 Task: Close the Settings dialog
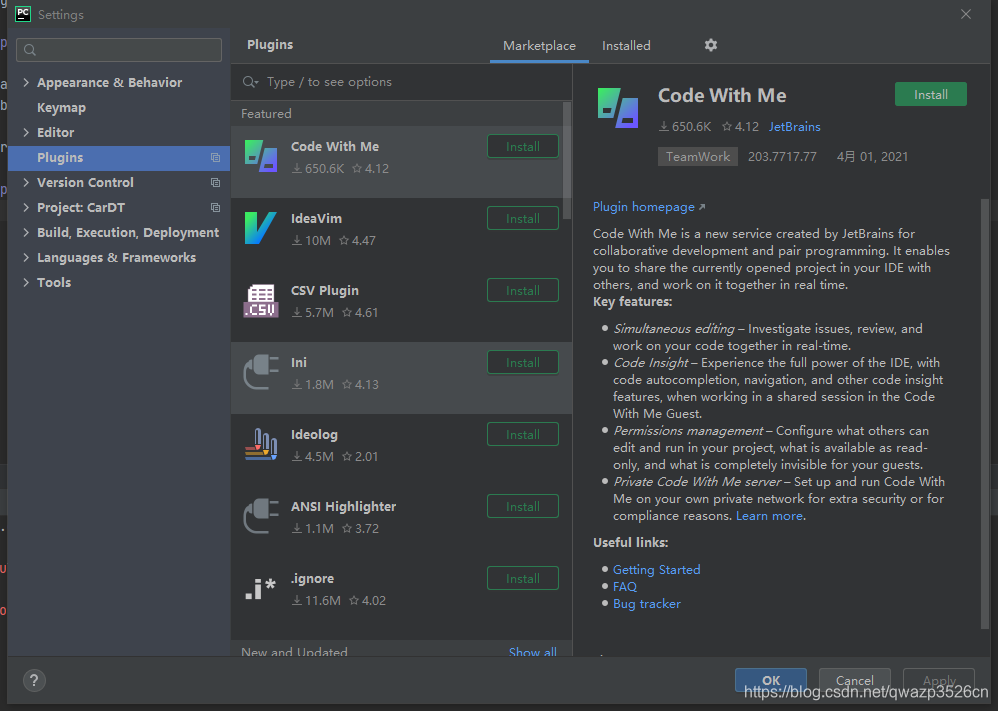click(966, 14)
